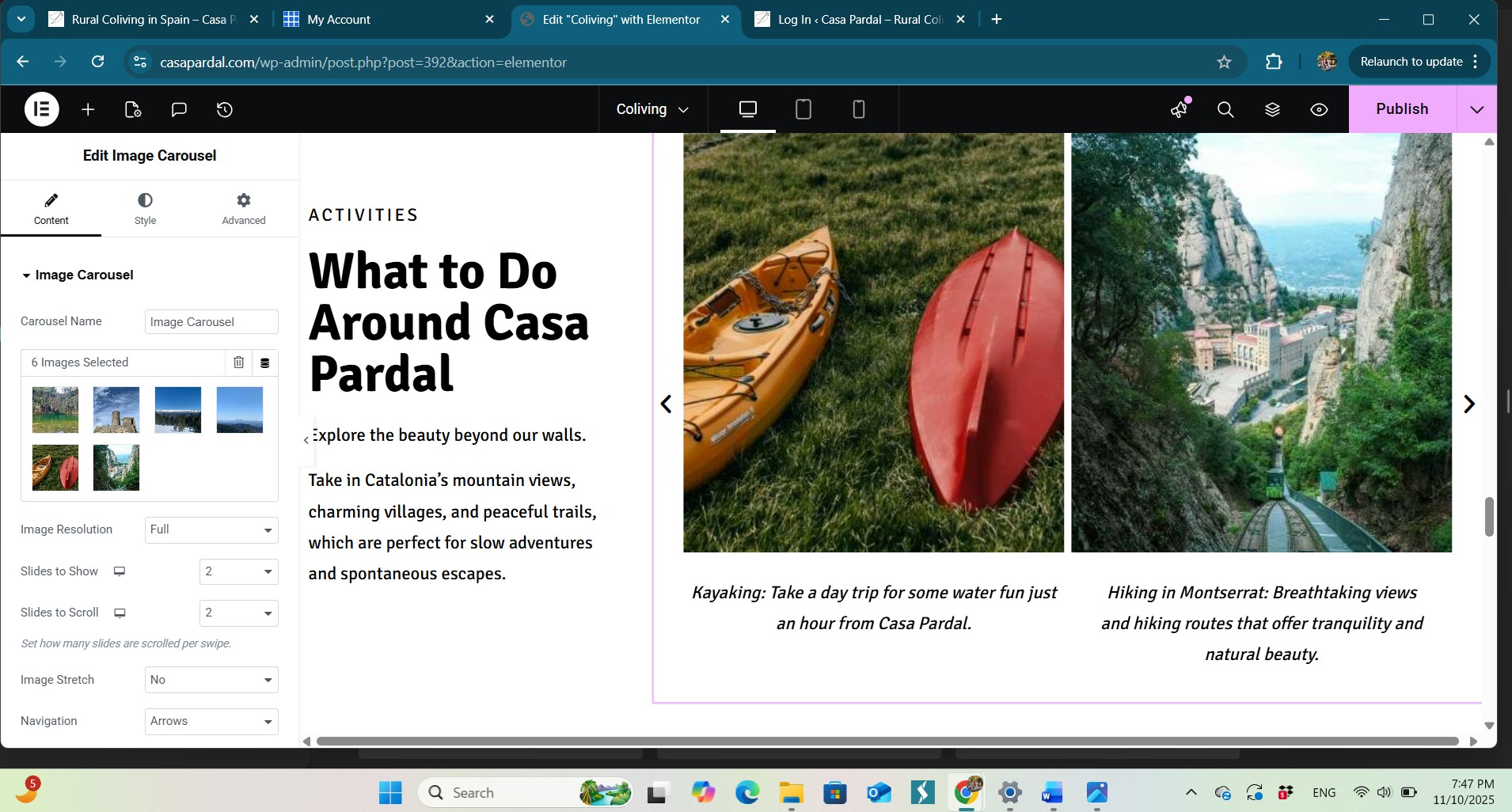The height and width of the screenshot is (812, 1512).
Task: Toggle preview changes eye icon
Action: [1319, 109]
